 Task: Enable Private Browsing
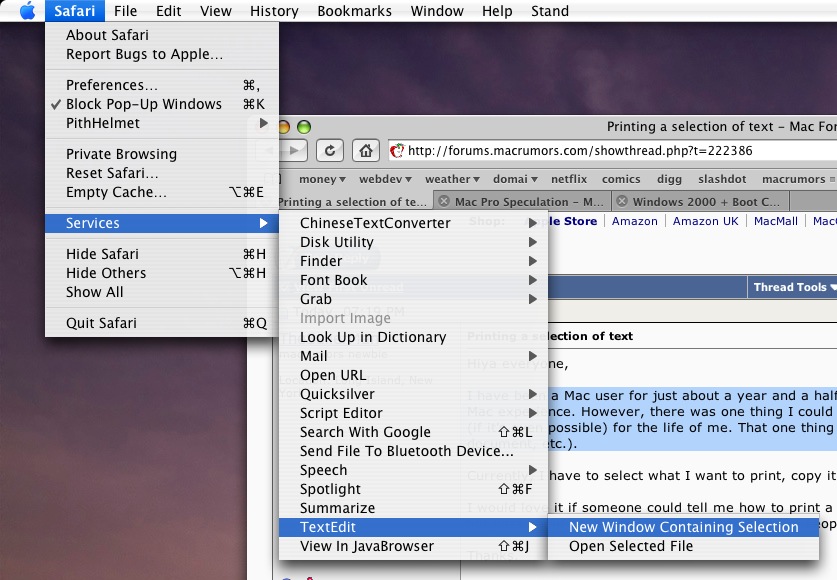162,154
